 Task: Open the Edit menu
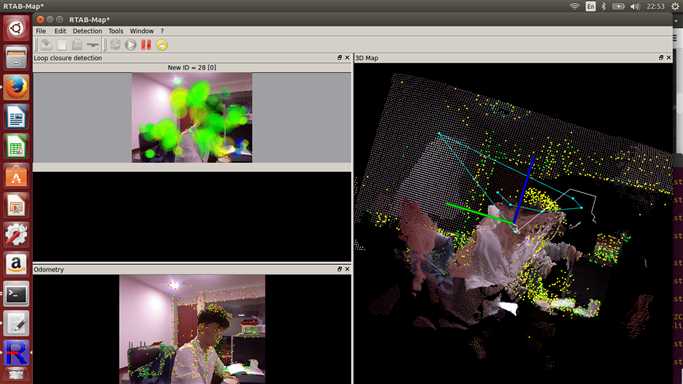tap(60, 31)
